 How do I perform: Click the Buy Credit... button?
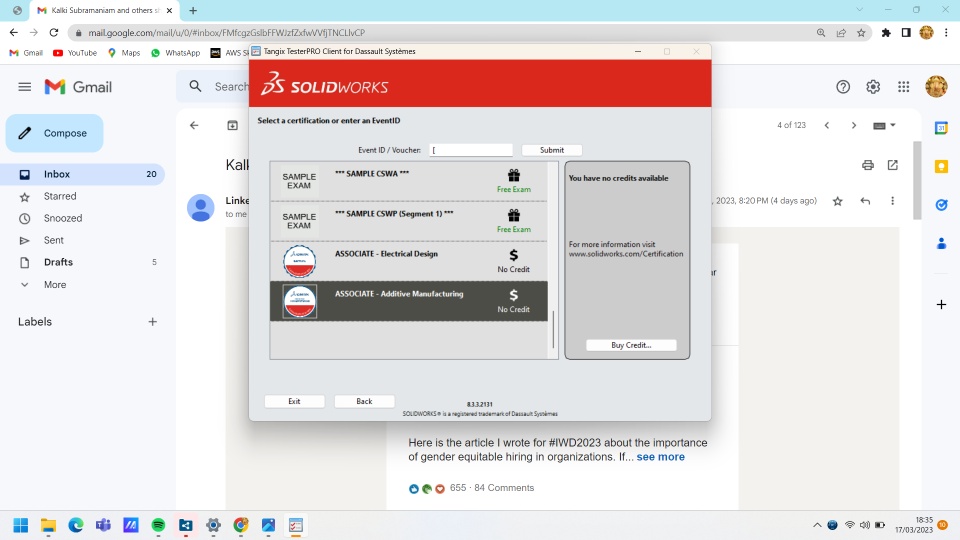[631, 345]
